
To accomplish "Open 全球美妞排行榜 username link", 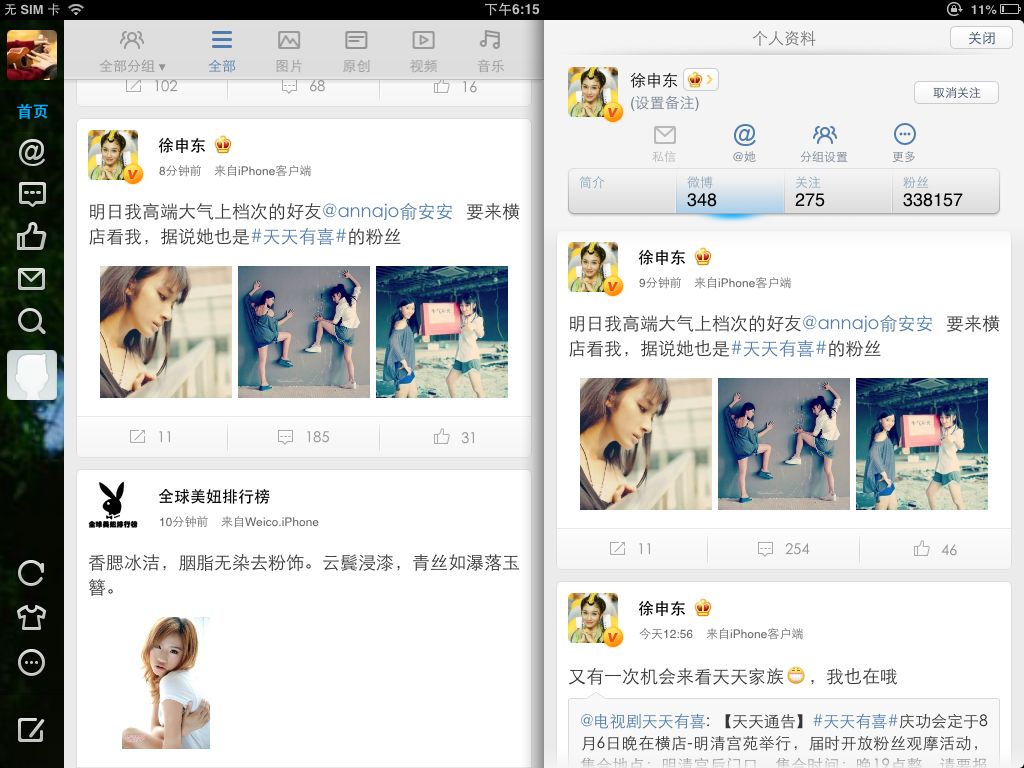I will coord(214,496).
